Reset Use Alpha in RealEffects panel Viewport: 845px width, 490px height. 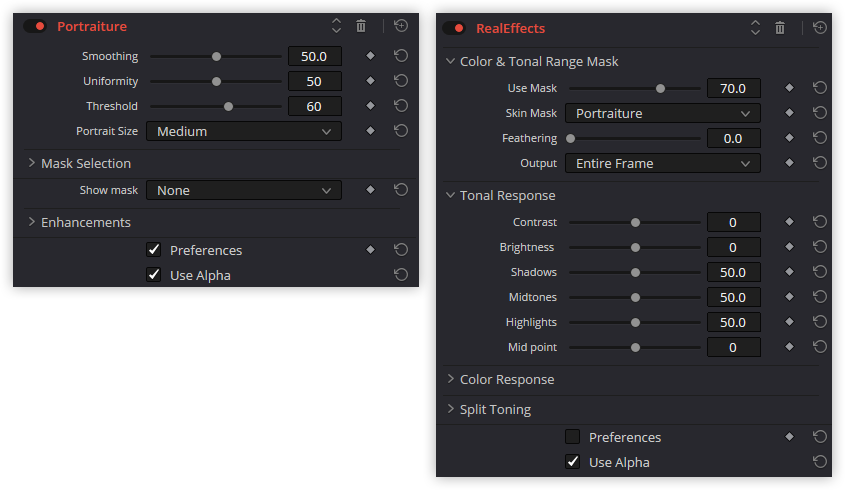click(820, 461)
